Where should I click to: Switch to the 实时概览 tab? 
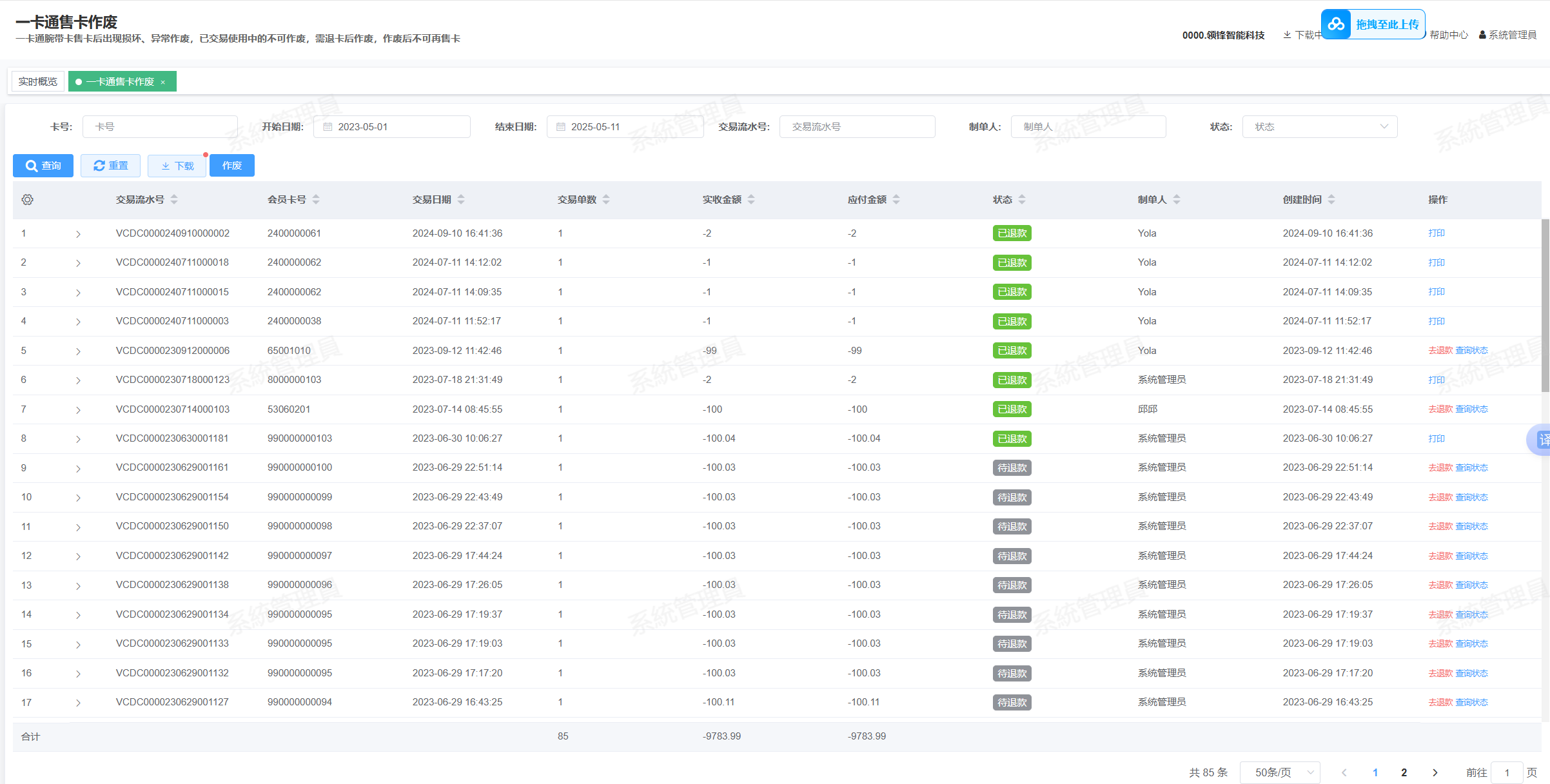pyautogui.click(x=38, y=82)
